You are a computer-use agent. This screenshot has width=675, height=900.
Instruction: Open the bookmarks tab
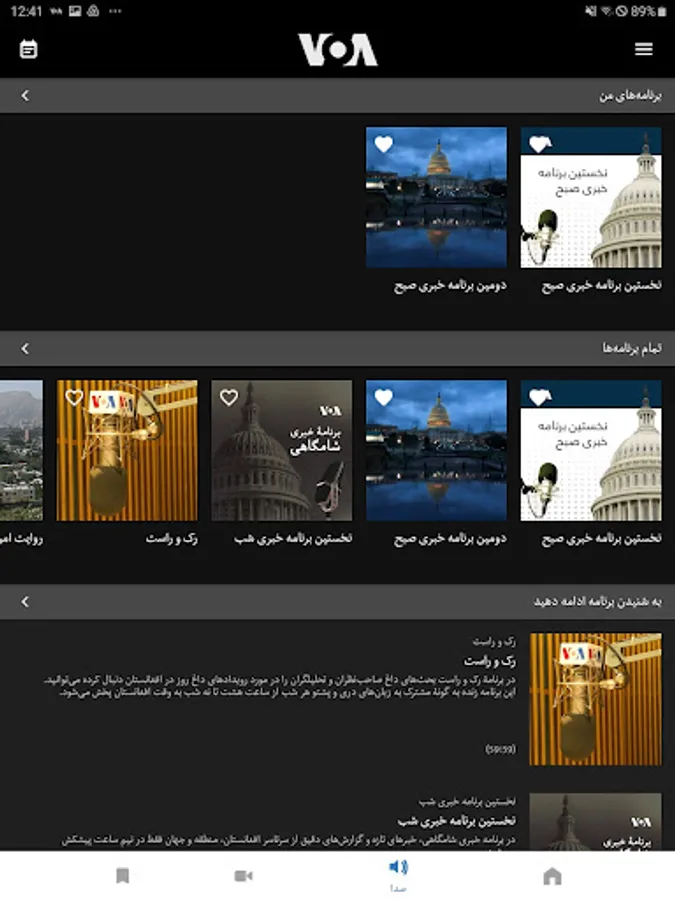[x=122, y=876]
